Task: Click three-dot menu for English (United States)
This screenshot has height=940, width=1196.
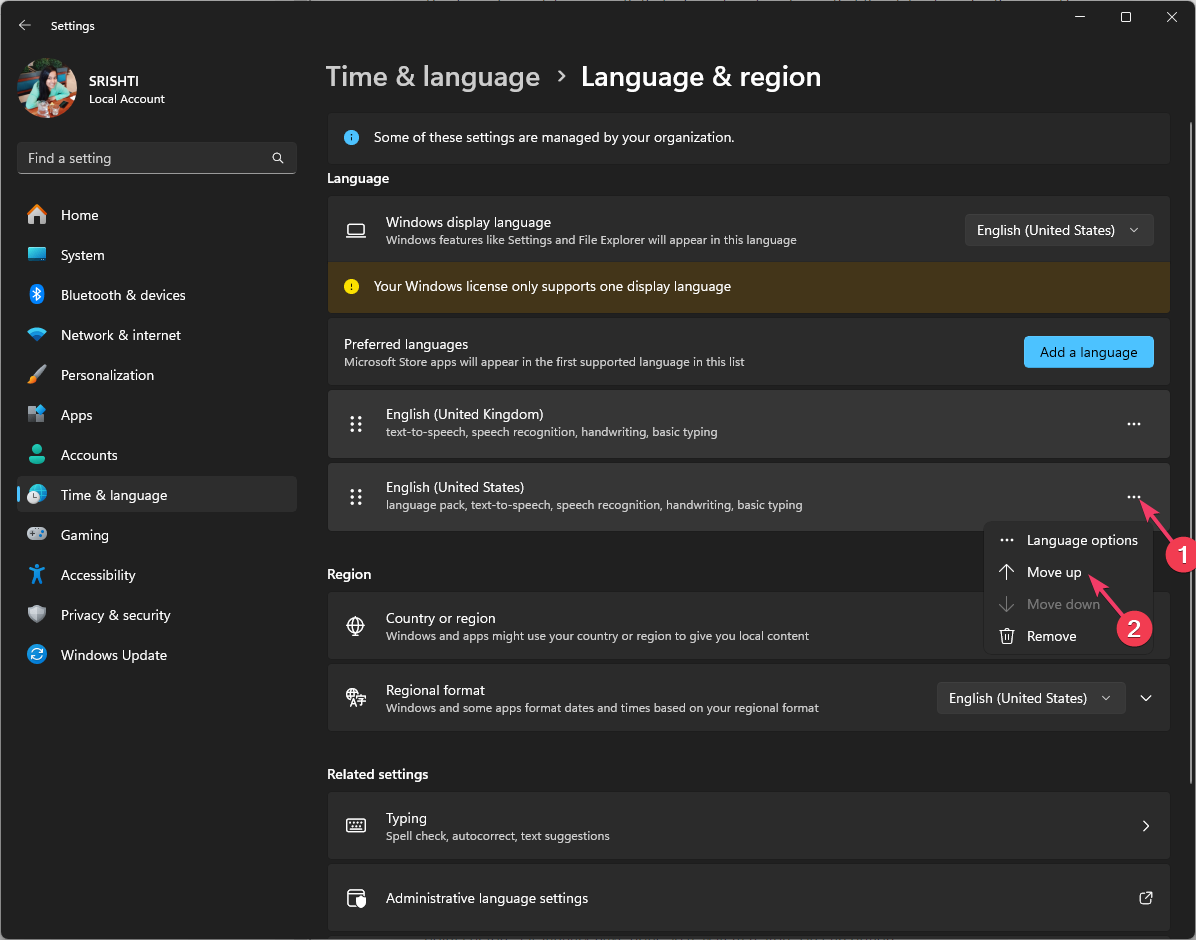Action: pyautogui.click(x=1133, y=497)
